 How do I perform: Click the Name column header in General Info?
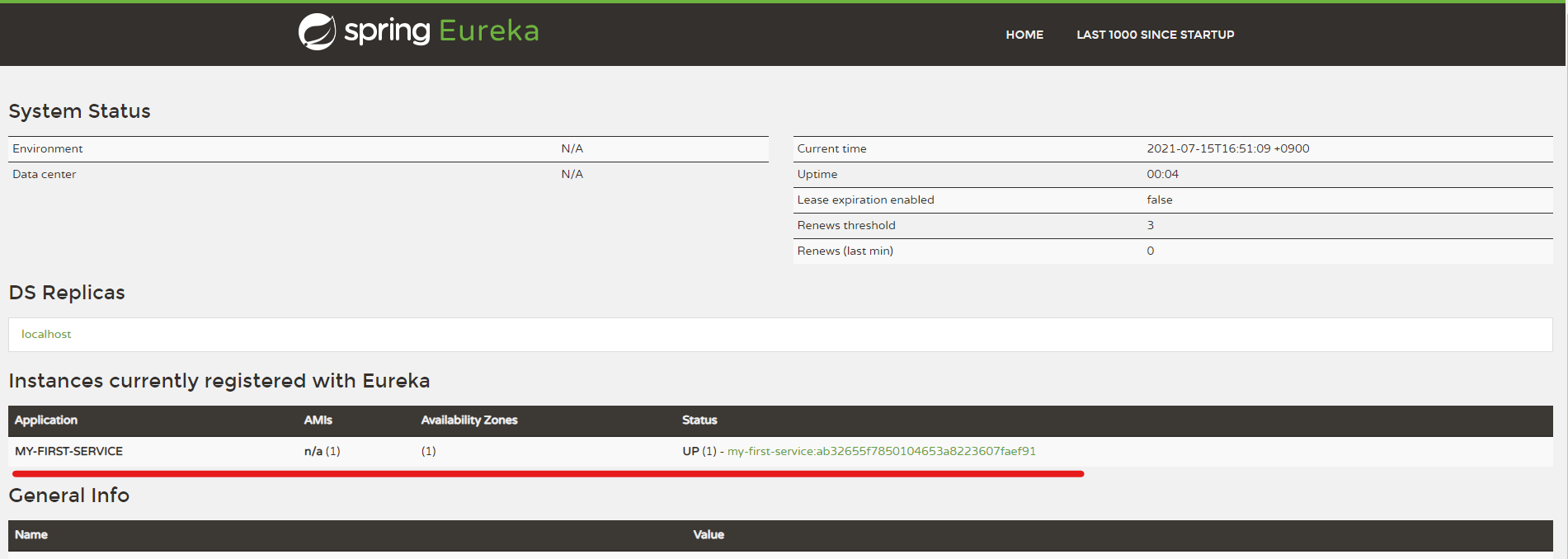31,534
